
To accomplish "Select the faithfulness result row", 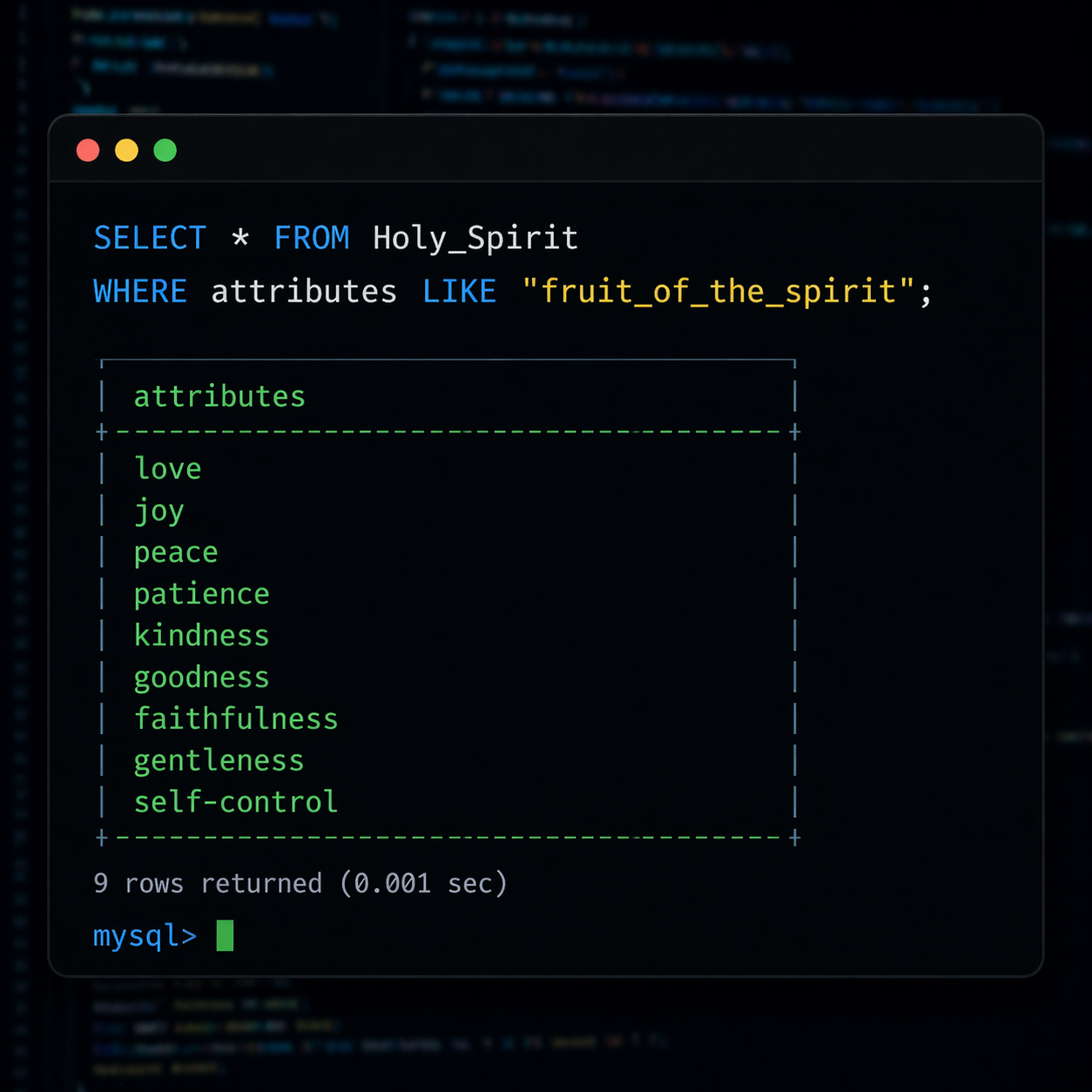I will click(236, 719).
